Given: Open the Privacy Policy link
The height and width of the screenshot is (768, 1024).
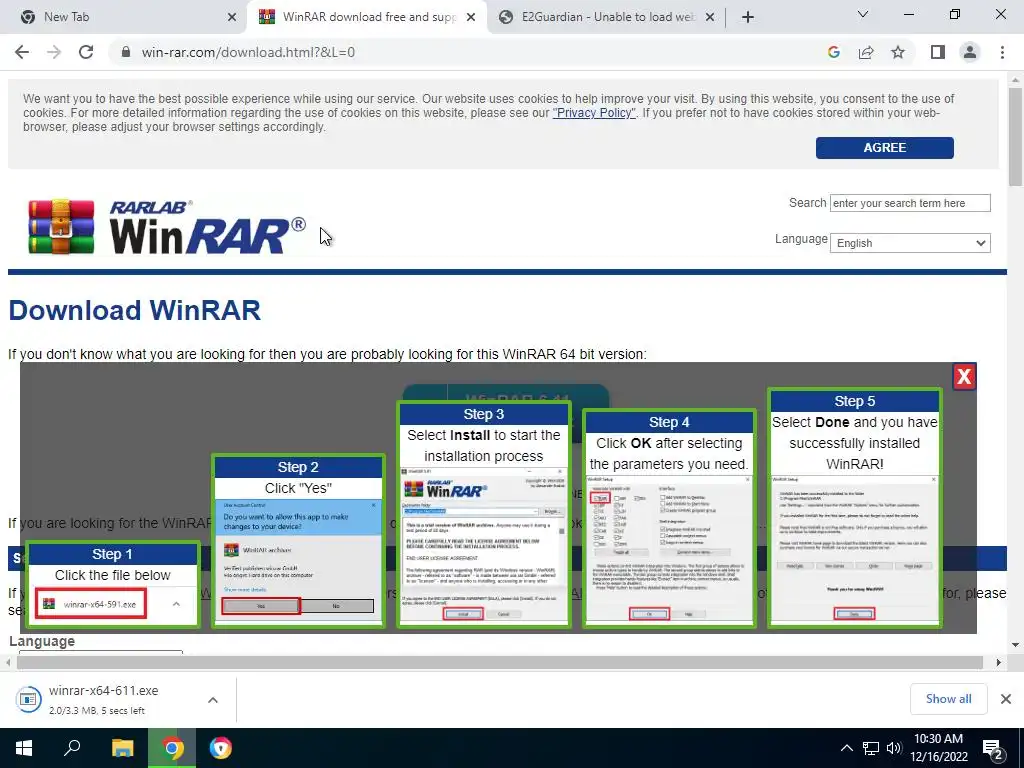Looking at the screenshot, I should coord(594,113).
